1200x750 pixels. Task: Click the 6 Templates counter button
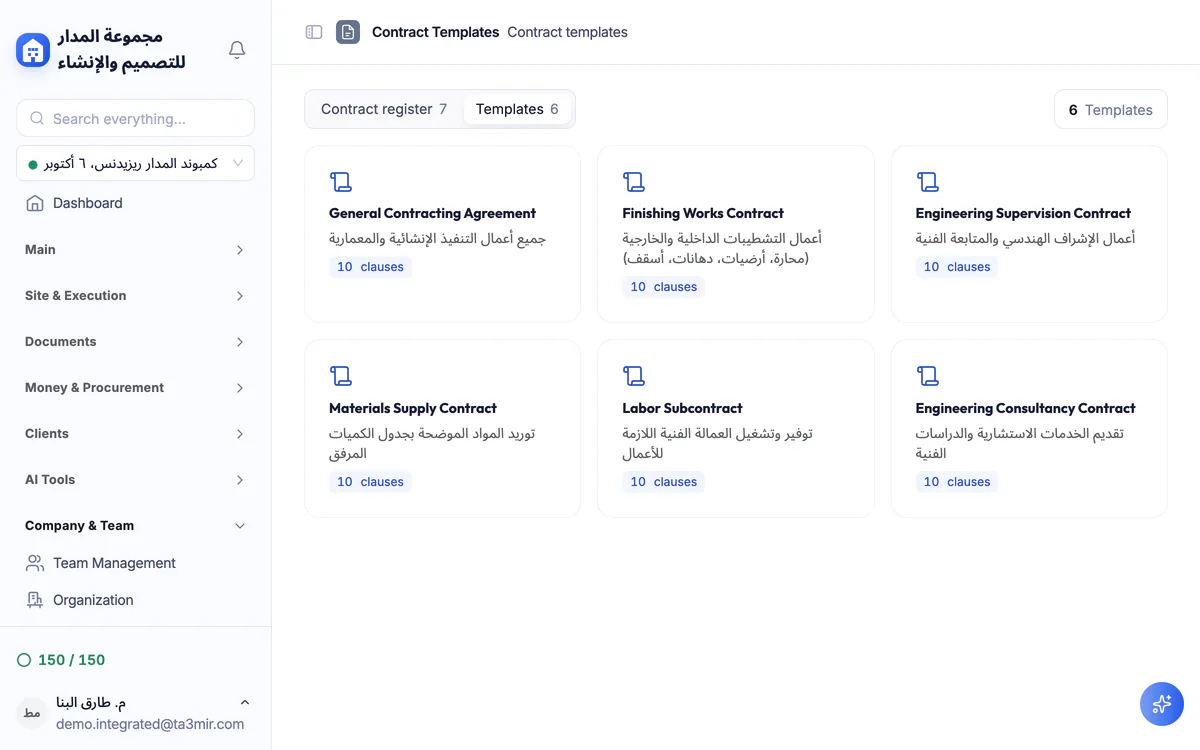point(1111,110)
